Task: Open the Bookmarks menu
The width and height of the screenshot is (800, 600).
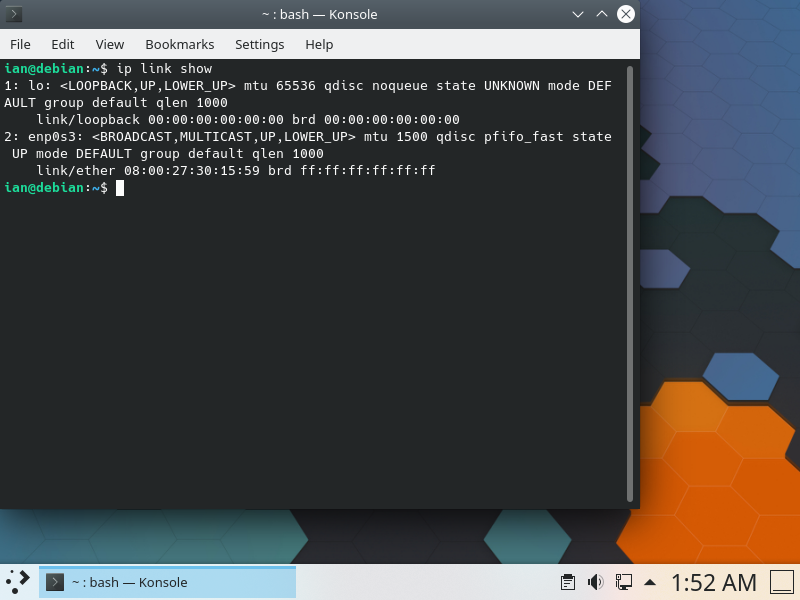Action: pyautogui.click(x=180, y=45)
